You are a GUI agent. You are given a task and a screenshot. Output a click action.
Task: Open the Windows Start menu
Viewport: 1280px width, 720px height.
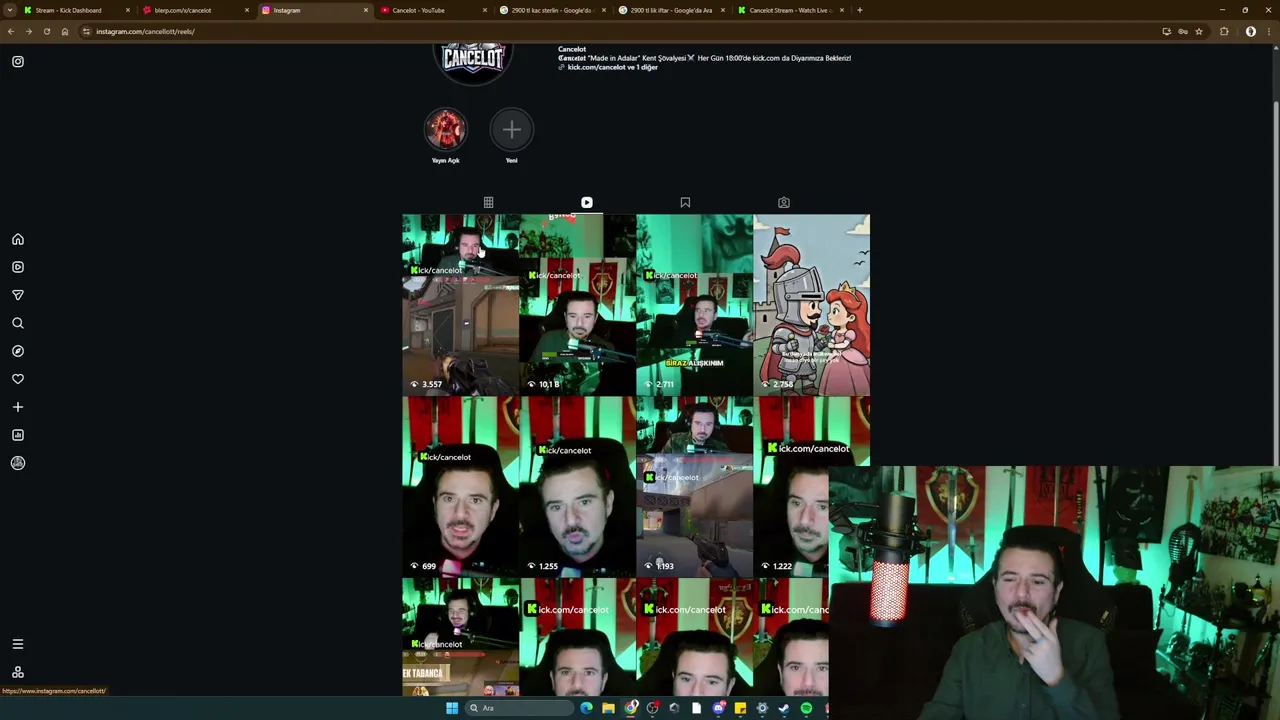coord(452,708)
